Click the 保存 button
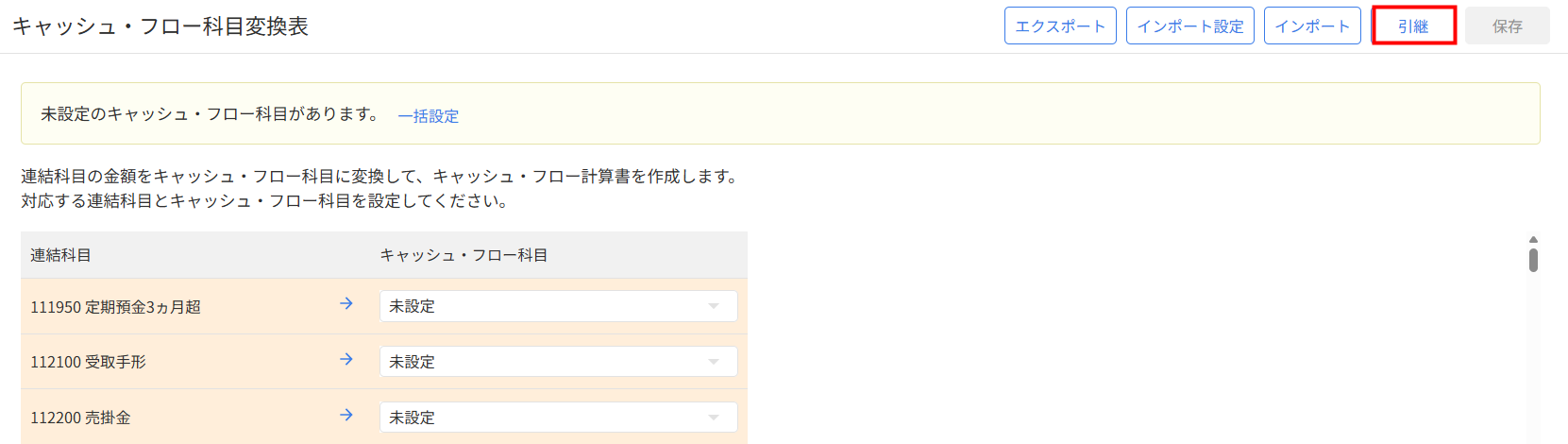The image size is (1568, 444). pos(1507,26)
